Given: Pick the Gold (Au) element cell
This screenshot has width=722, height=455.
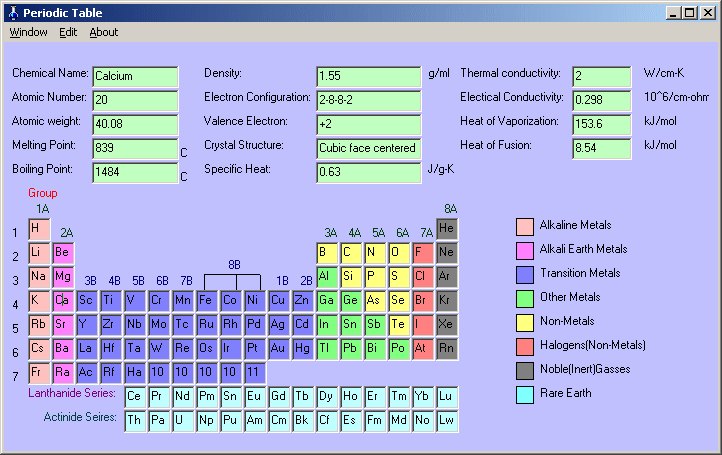Looking at the screenshot, I should (278, 348).
